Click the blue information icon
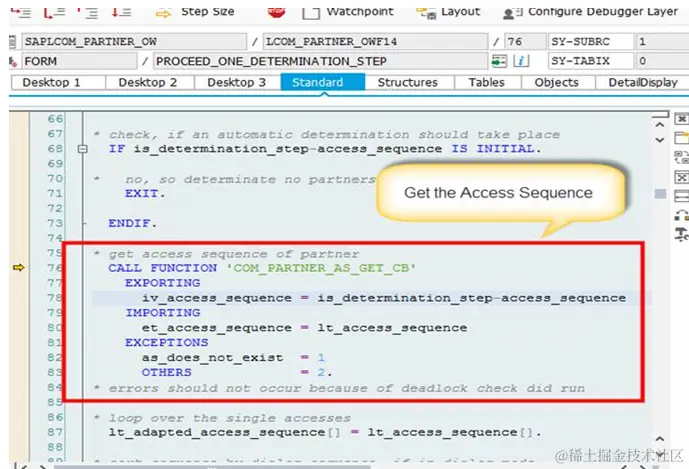 [x=521, y=61]
